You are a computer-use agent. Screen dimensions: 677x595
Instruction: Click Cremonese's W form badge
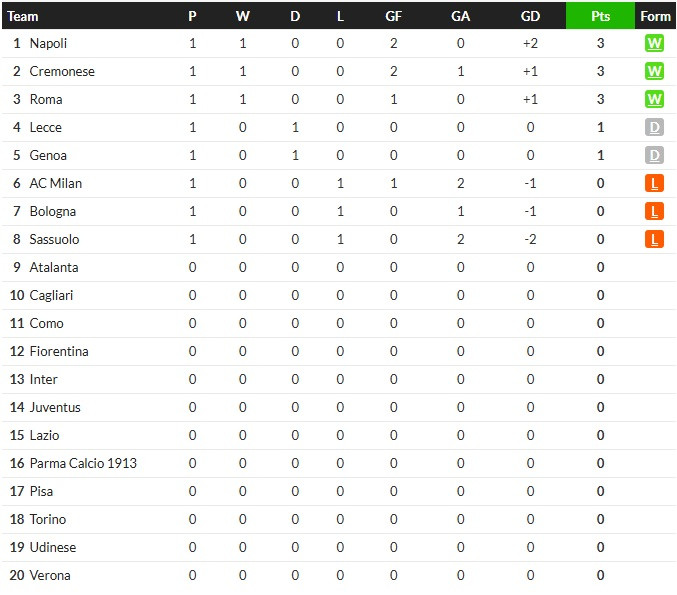point(654,71)
